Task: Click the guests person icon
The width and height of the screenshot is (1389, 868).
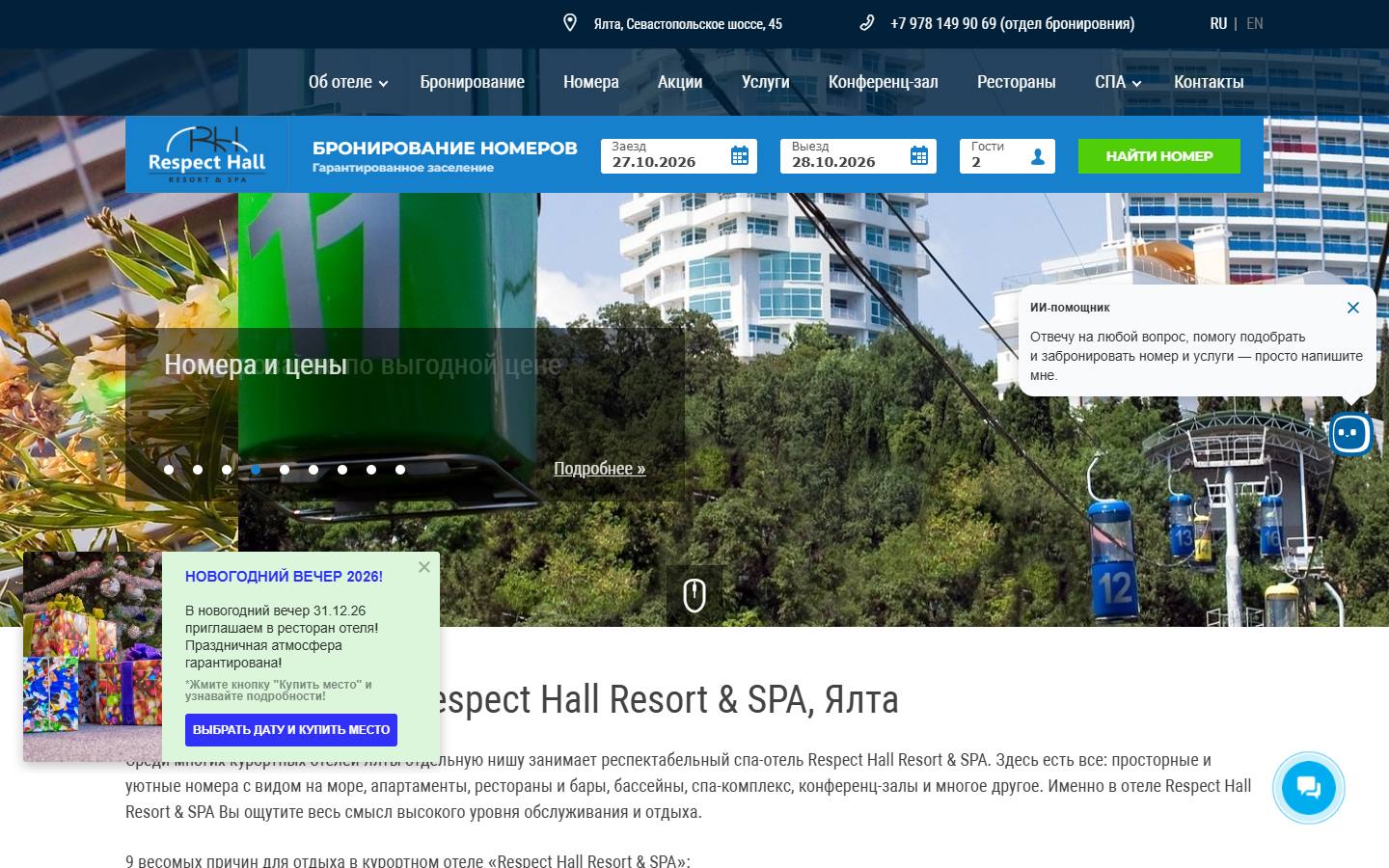Action: point(1038,156)
